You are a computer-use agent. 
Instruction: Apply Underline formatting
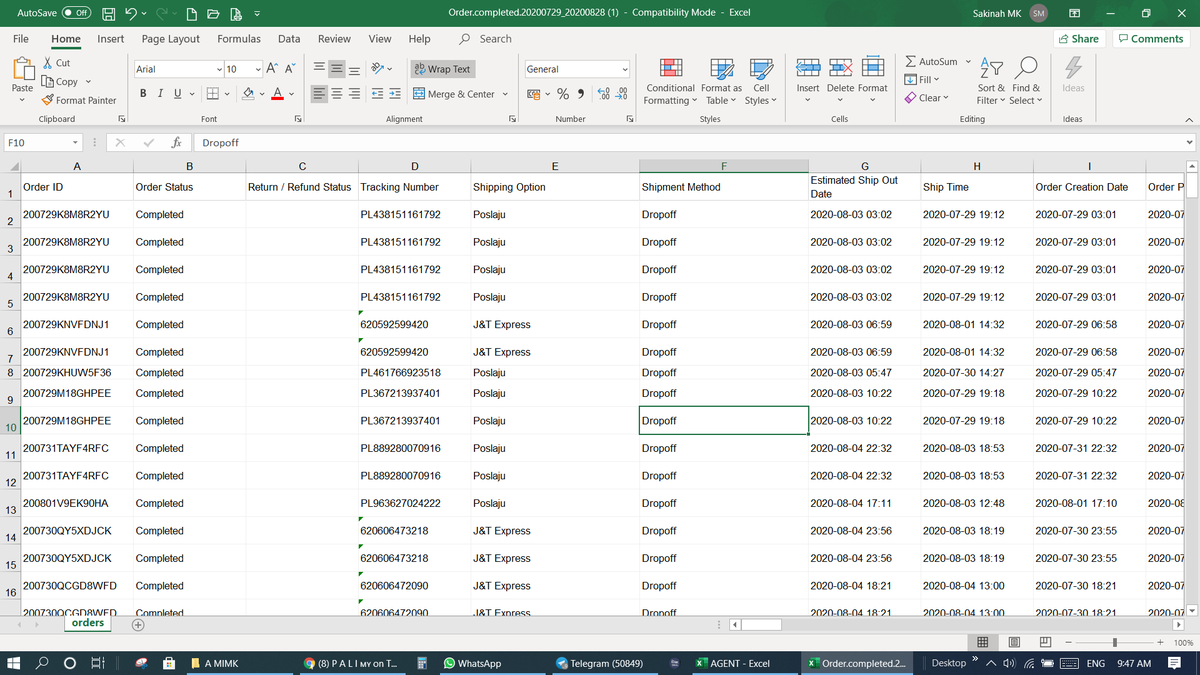click(x=176, y=93)
